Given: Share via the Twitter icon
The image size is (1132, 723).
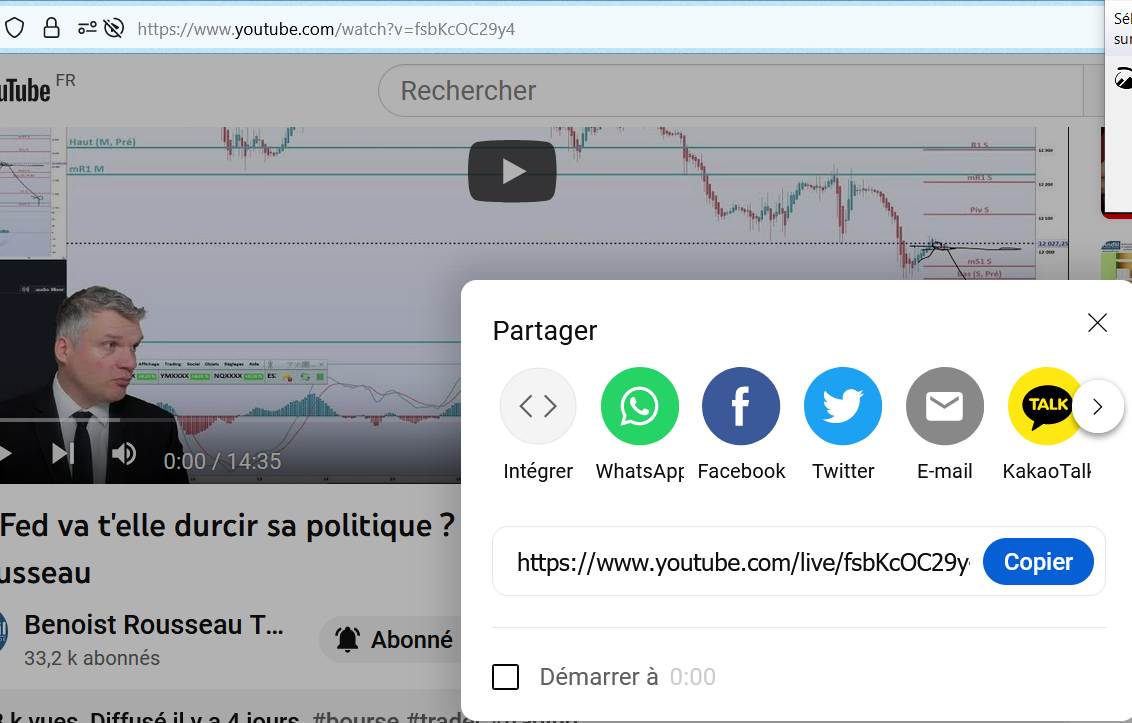Looking at the screenshot, I should click(843, 406).
